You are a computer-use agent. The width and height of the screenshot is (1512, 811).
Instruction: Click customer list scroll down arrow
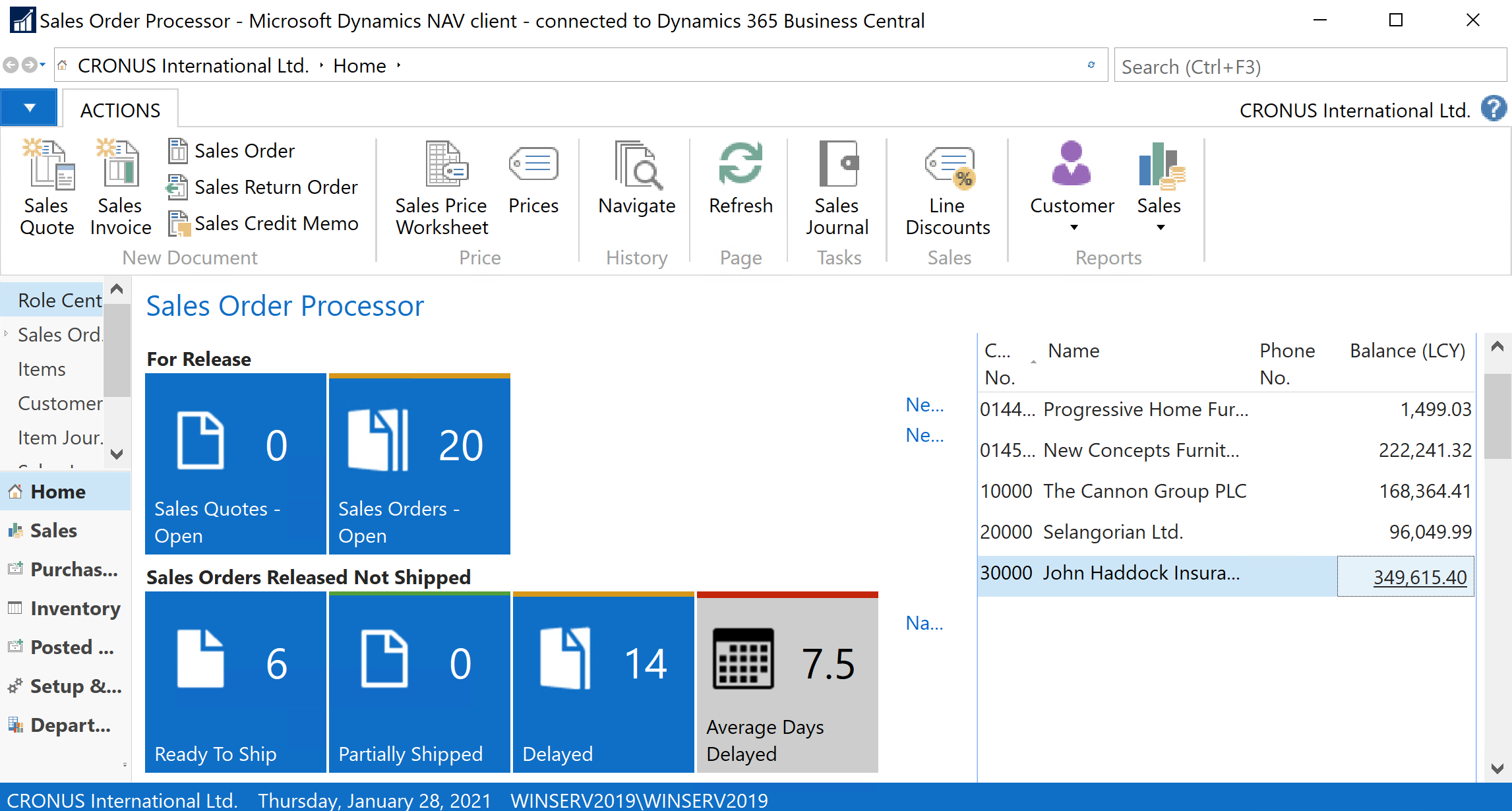tap(1497, 768)
